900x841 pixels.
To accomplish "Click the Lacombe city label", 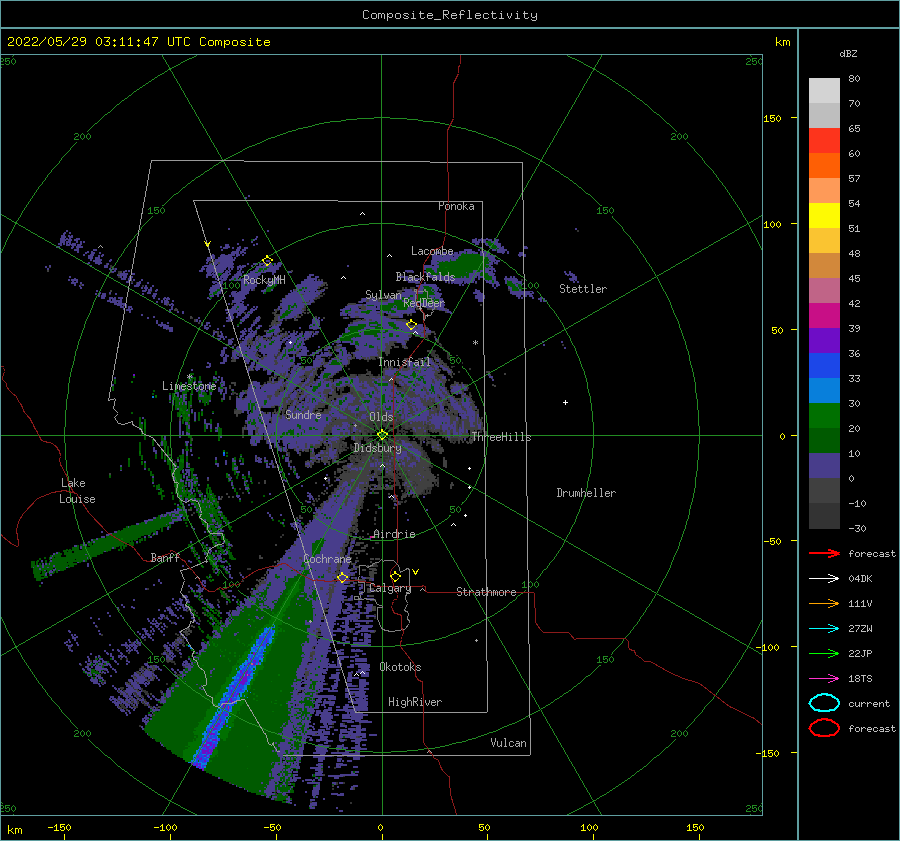I will point(432,251).
